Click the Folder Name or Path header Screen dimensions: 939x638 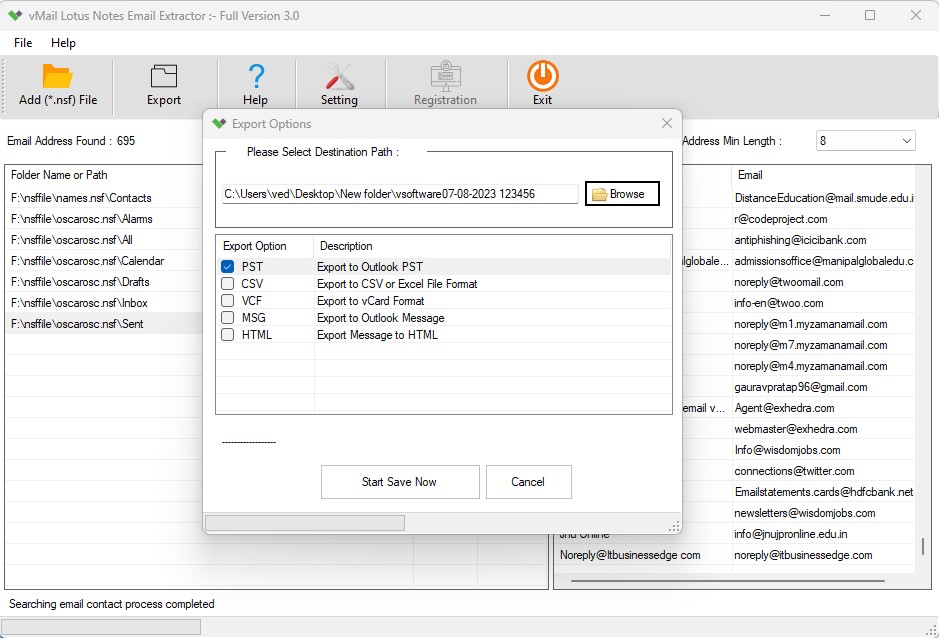pyautogui.click(x=59, y=175)
